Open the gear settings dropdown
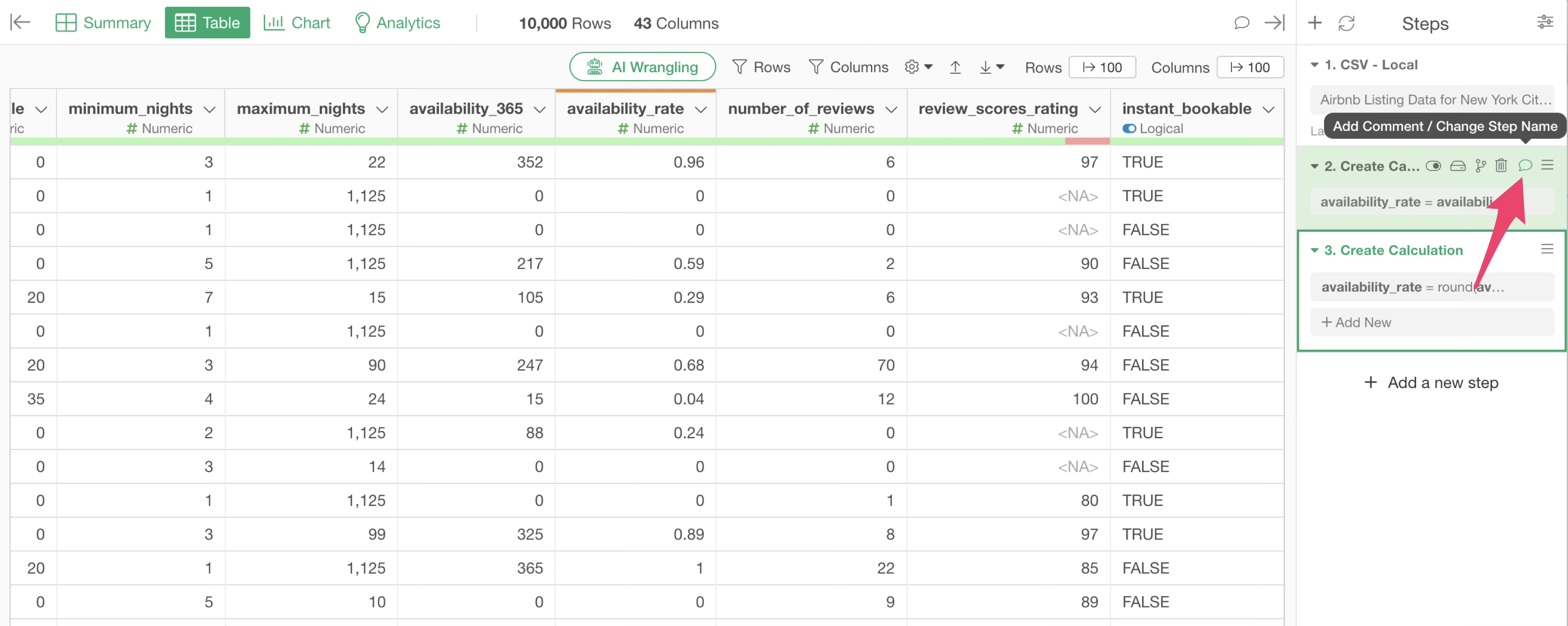 point(918,67)
